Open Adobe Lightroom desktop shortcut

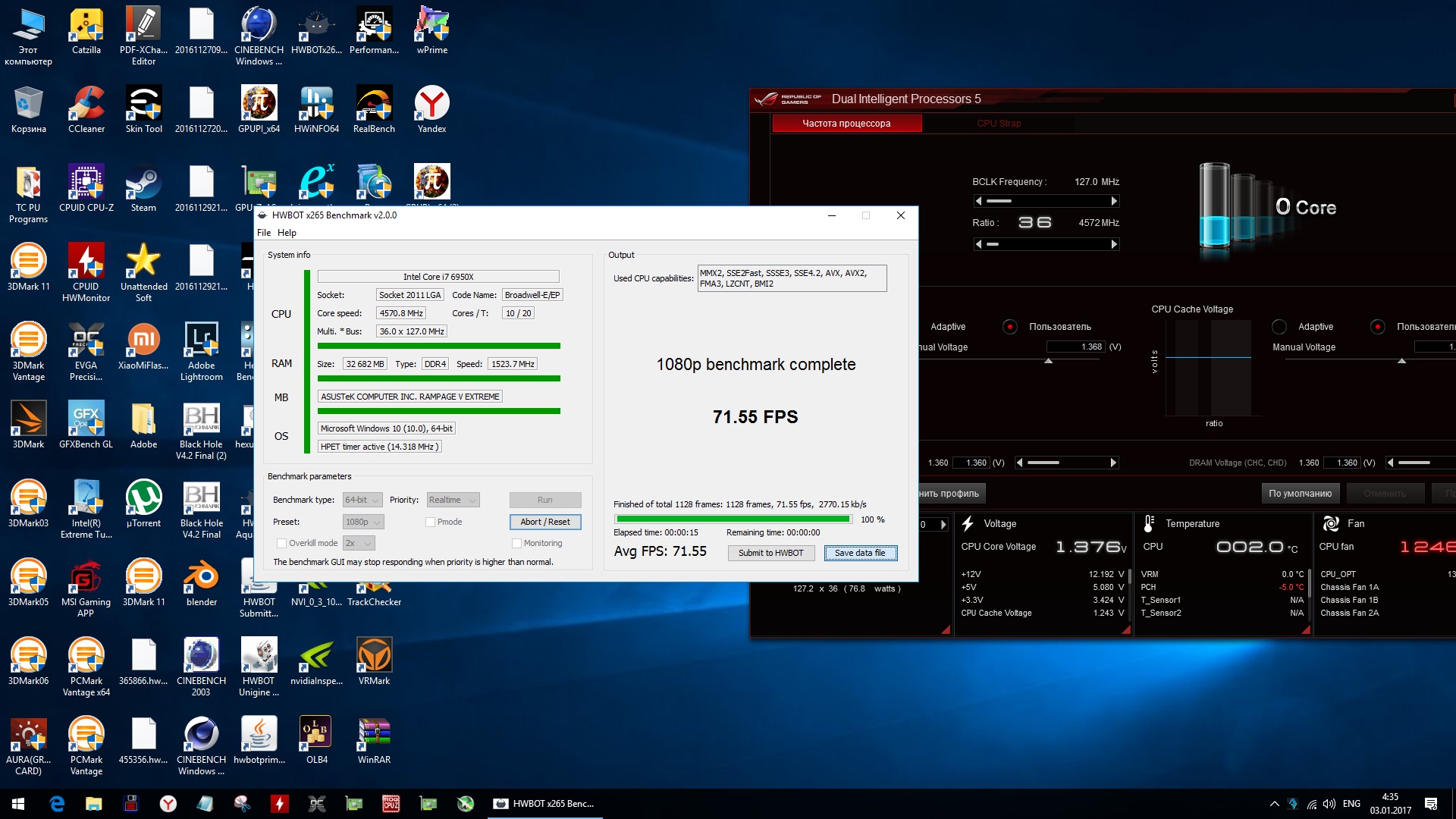201,352
